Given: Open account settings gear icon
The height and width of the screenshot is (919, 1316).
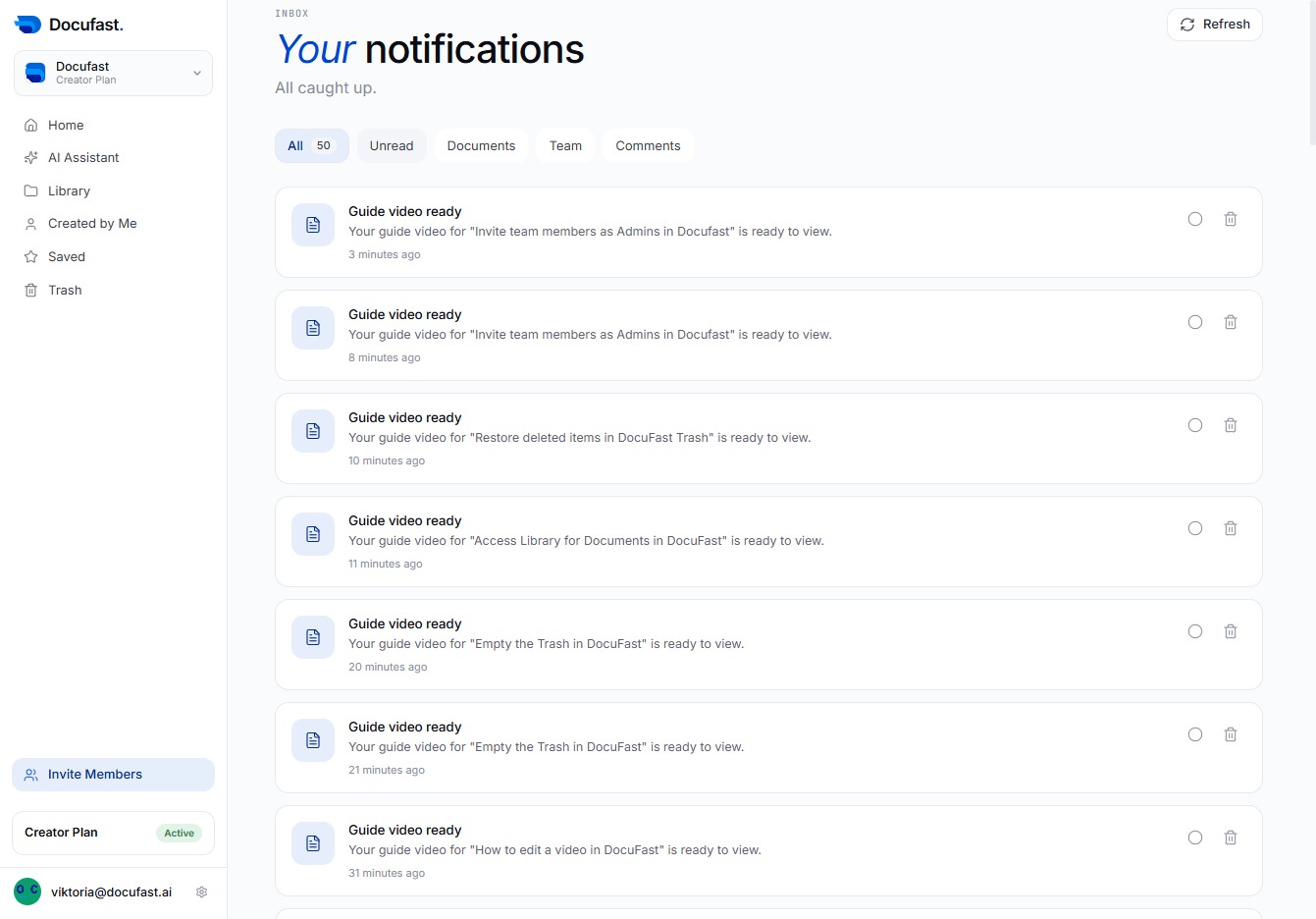Looking at the screenshot, I should (201, 892).
